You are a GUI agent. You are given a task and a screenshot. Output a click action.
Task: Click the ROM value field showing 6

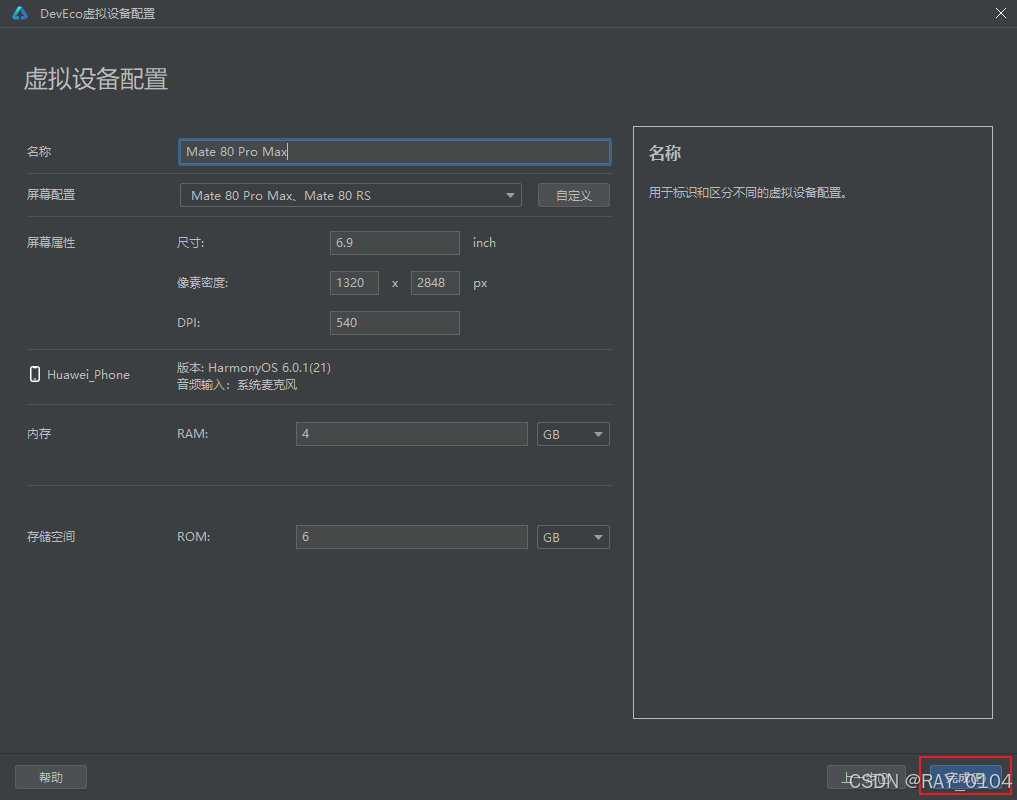(x=411, y=537)
